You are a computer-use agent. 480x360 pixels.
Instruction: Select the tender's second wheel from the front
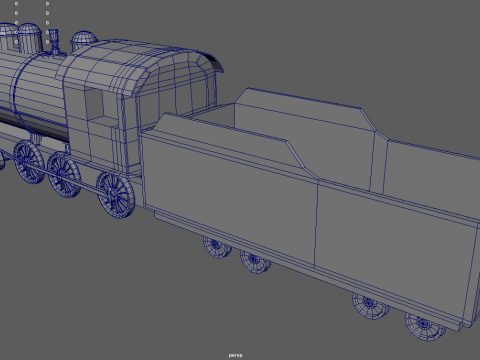[x=255, y=261]
